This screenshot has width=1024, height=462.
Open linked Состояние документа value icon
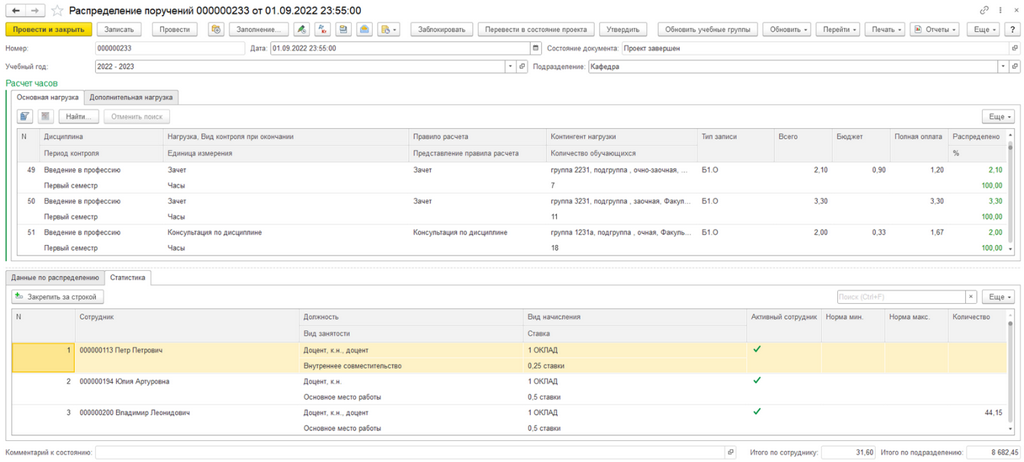tap(1014, 48)
